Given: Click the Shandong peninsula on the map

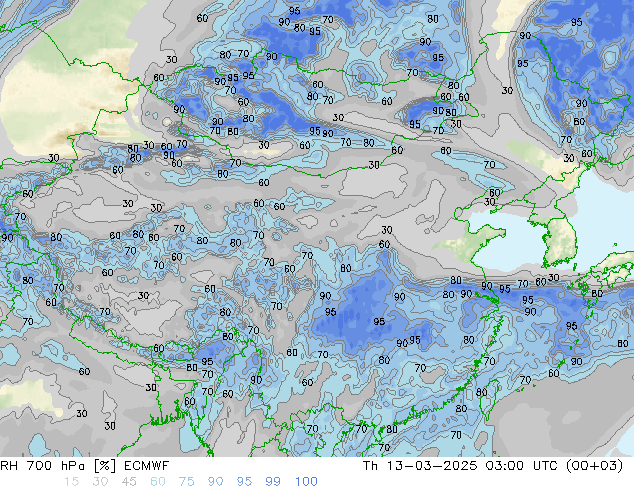Looking at the screenshot, I should coord(477,239).
